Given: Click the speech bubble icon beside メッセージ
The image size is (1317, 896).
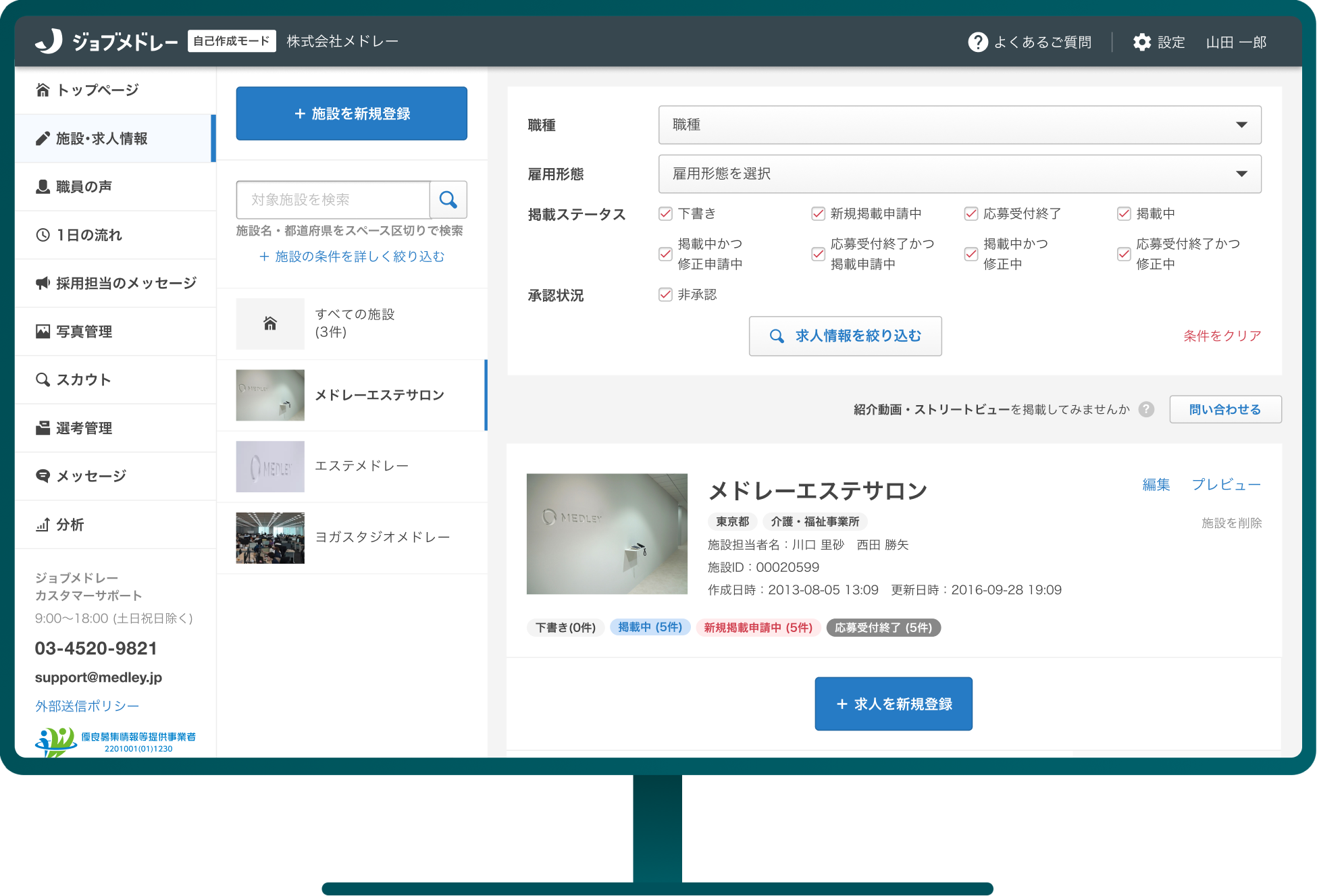Looking at the screenshot, I should pyautogui.click(x=43, y=476).
